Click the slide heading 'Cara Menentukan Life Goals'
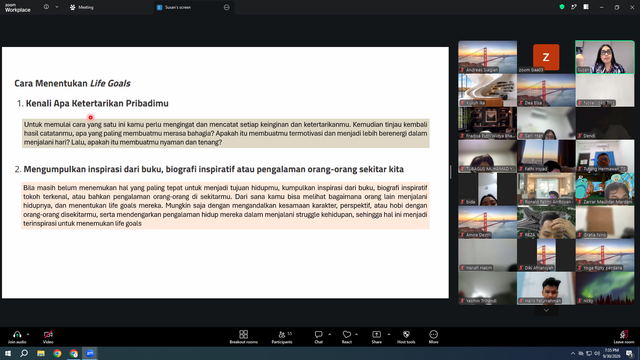This screenshot has height=360, width=640. (72, 83)
